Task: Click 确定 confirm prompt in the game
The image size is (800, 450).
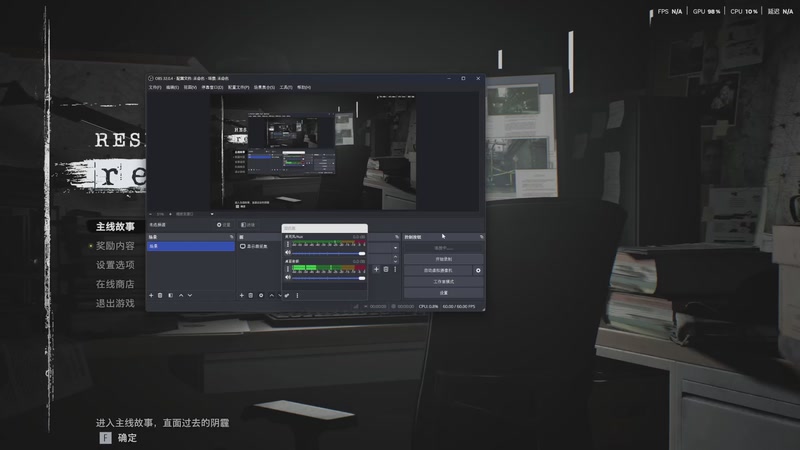Action: coord(118,438)
